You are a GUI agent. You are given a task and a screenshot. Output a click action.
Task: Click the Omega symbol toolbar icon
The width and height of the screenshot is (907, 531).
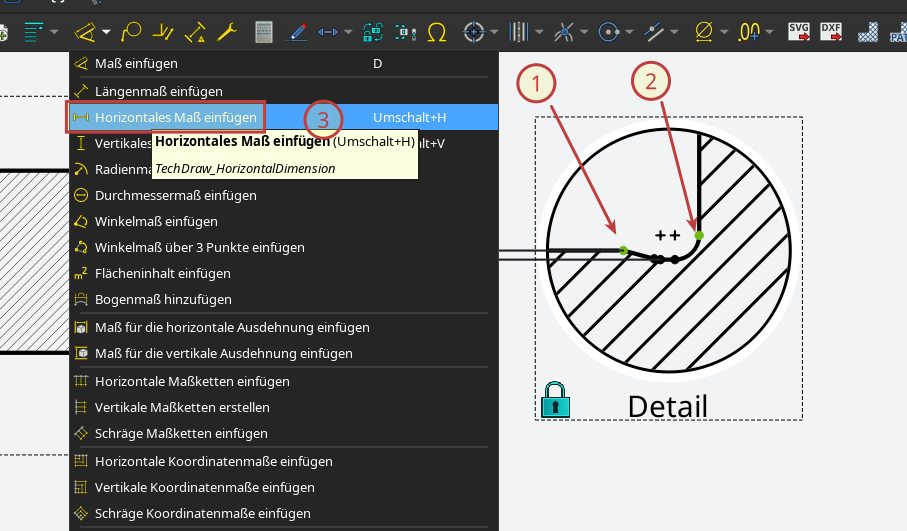pos(436,32)
